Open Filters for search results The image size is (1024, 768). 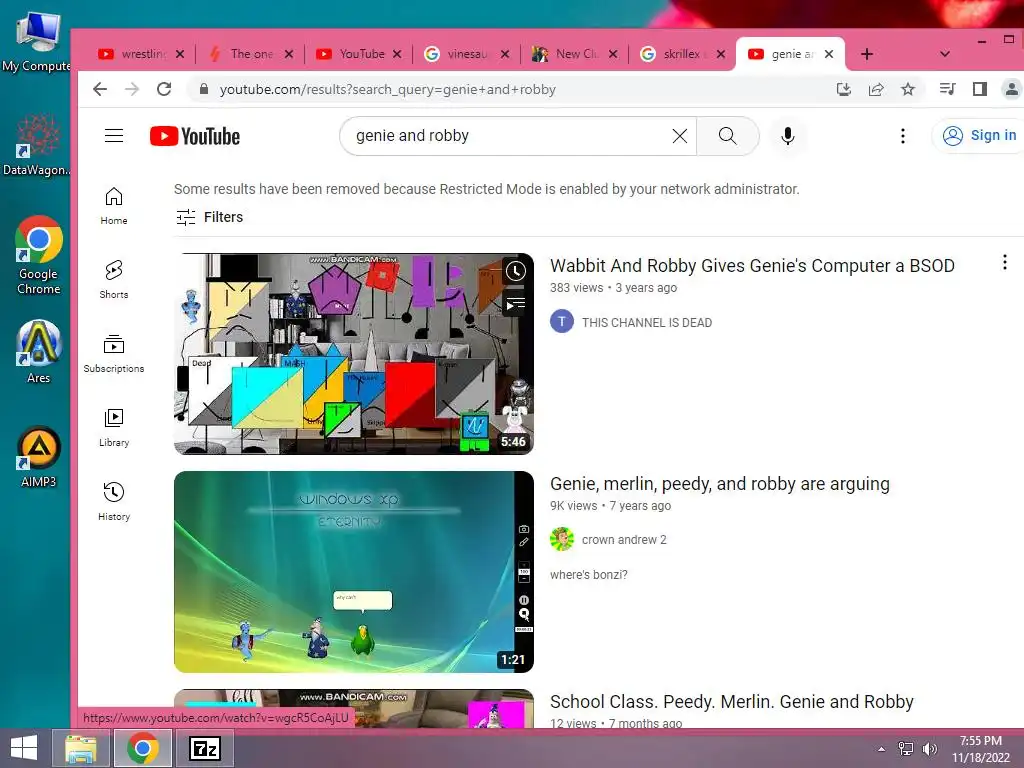pyautogui.click(x=210, y=217)
